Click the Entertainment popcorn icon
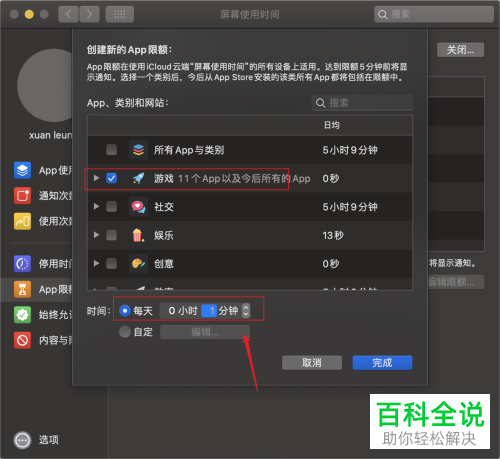Screen dimensions: 500x459 138,235
